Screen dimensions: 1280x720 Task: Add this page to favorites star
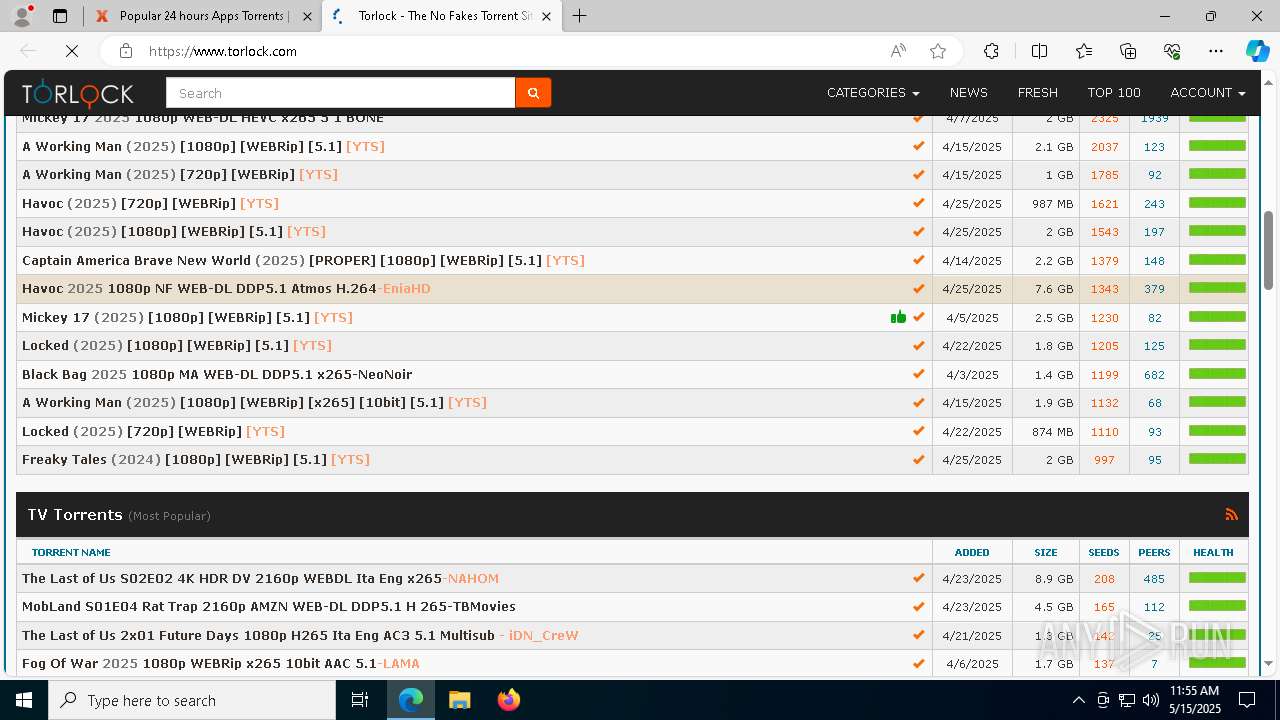pos(938,51)
